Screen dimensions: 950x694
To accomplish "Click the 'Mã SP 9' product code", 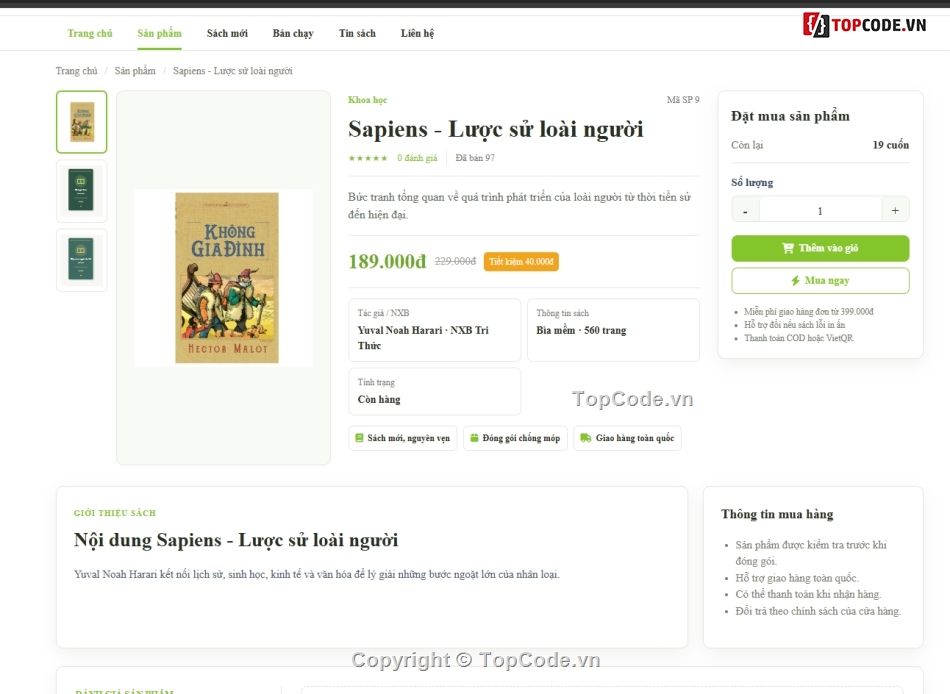I will (683, 100).
